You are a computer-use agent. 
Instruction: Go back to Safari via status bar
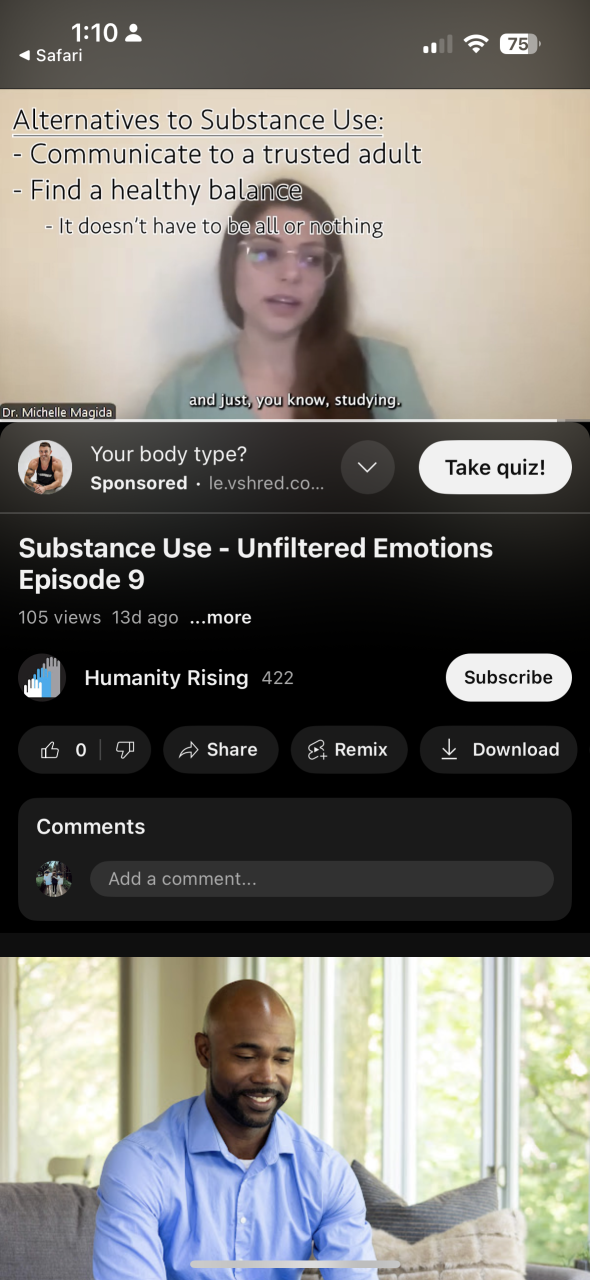(x=51, y=56)
